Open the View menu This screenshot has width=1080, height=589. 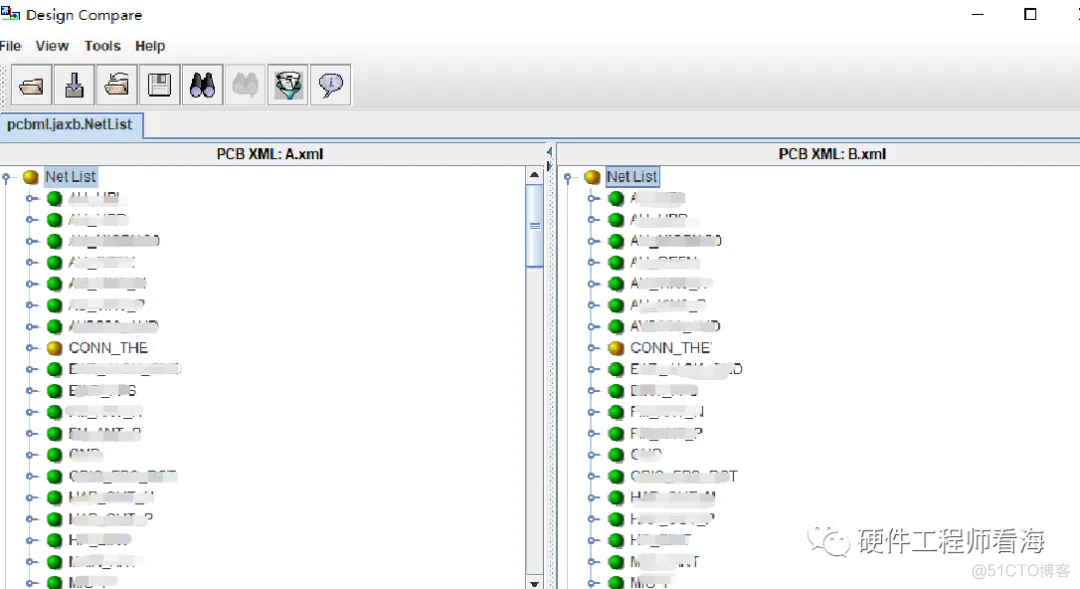(52, 46)
